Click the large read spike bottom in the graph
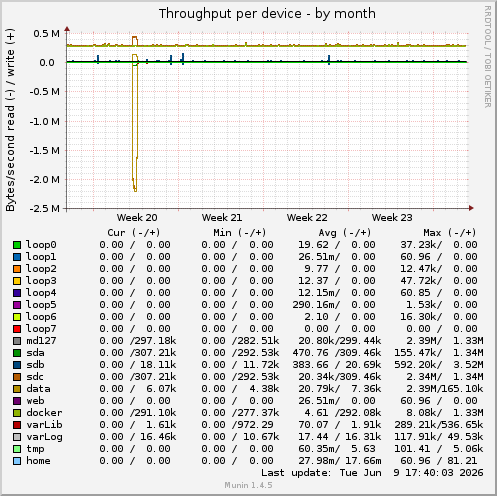 [135, 190]
